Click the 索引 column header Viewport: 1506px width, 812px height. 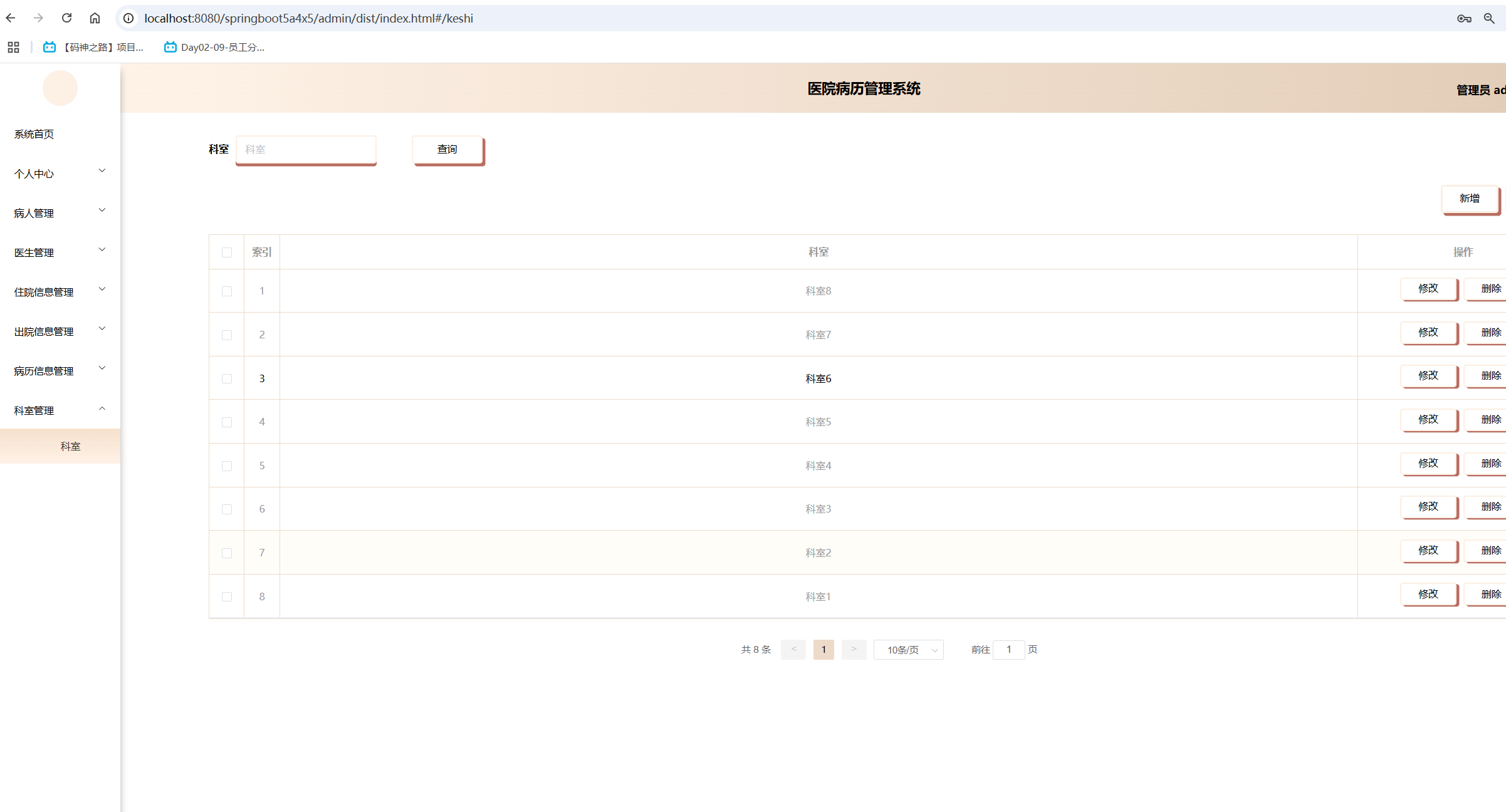(262, 252)
